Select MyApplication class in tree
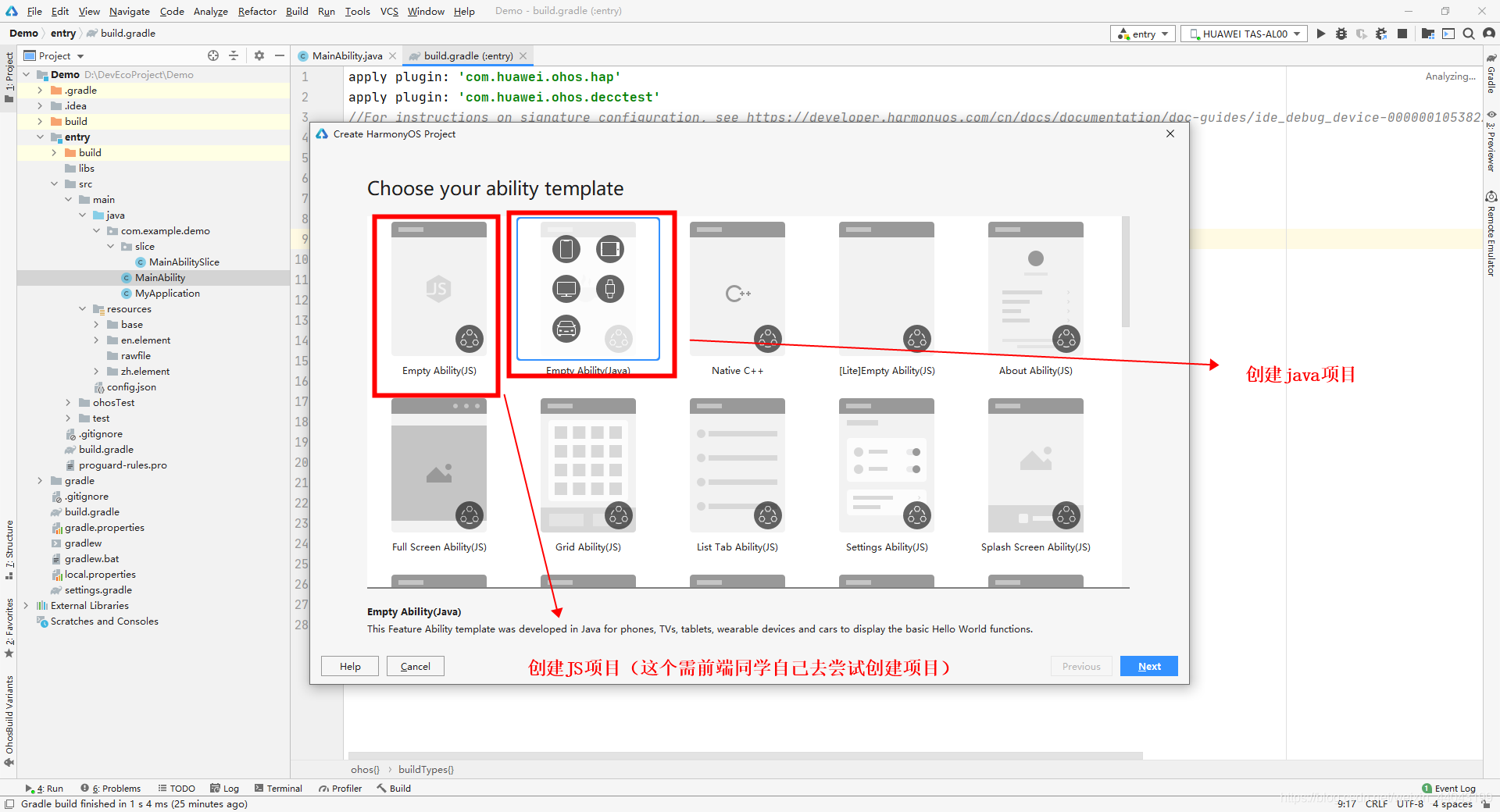 coord(161,294)
